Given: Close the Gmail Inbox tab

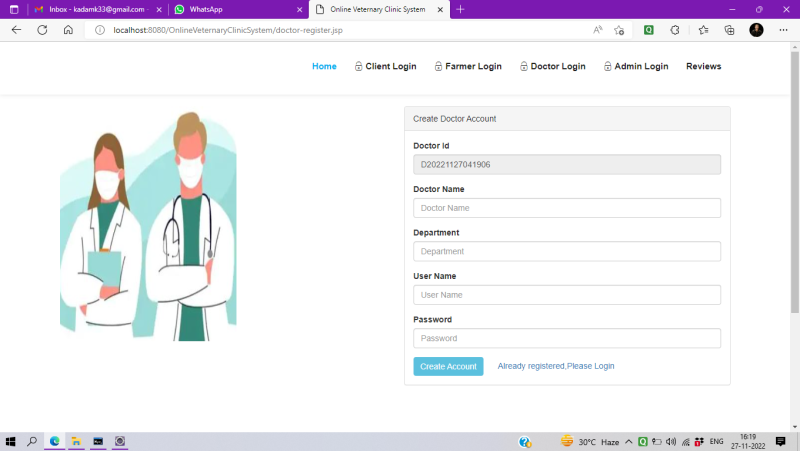Looking at the screenshot, I should pyautogui.click(x=159, y=9).
